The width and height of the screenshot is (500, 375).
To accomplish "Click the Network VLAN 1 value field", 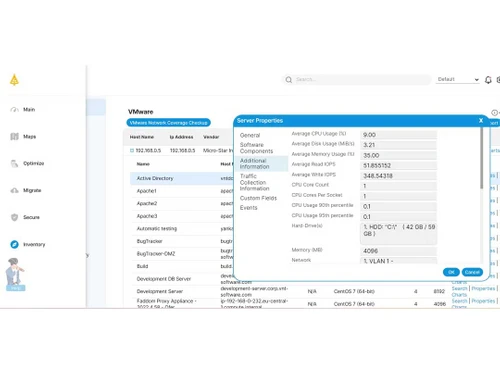I will click(398, 261).
